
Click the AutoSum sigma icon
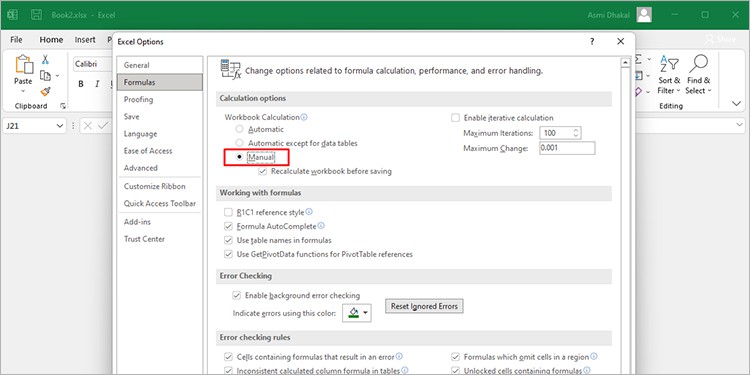(x=638, y=59)
